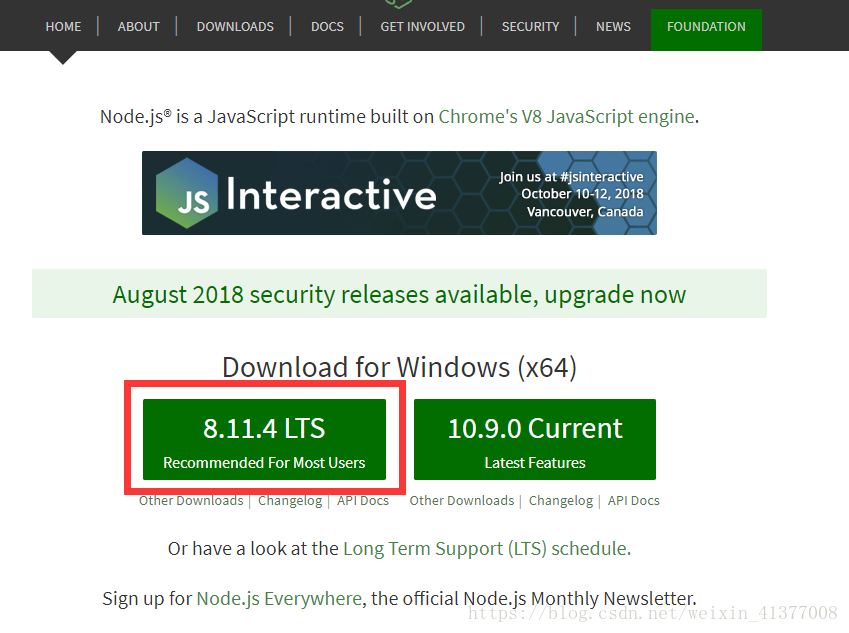View Changelog for the LTS release
849x633 pixels.
click(290, 501)
